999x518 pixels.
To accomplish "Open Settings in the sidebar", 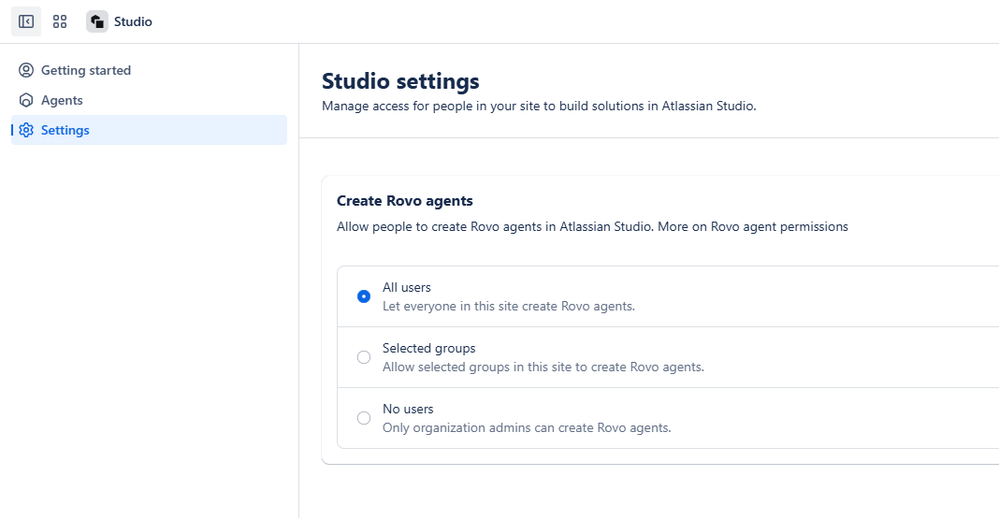I will pyautogui.click(x=149, y=130).
